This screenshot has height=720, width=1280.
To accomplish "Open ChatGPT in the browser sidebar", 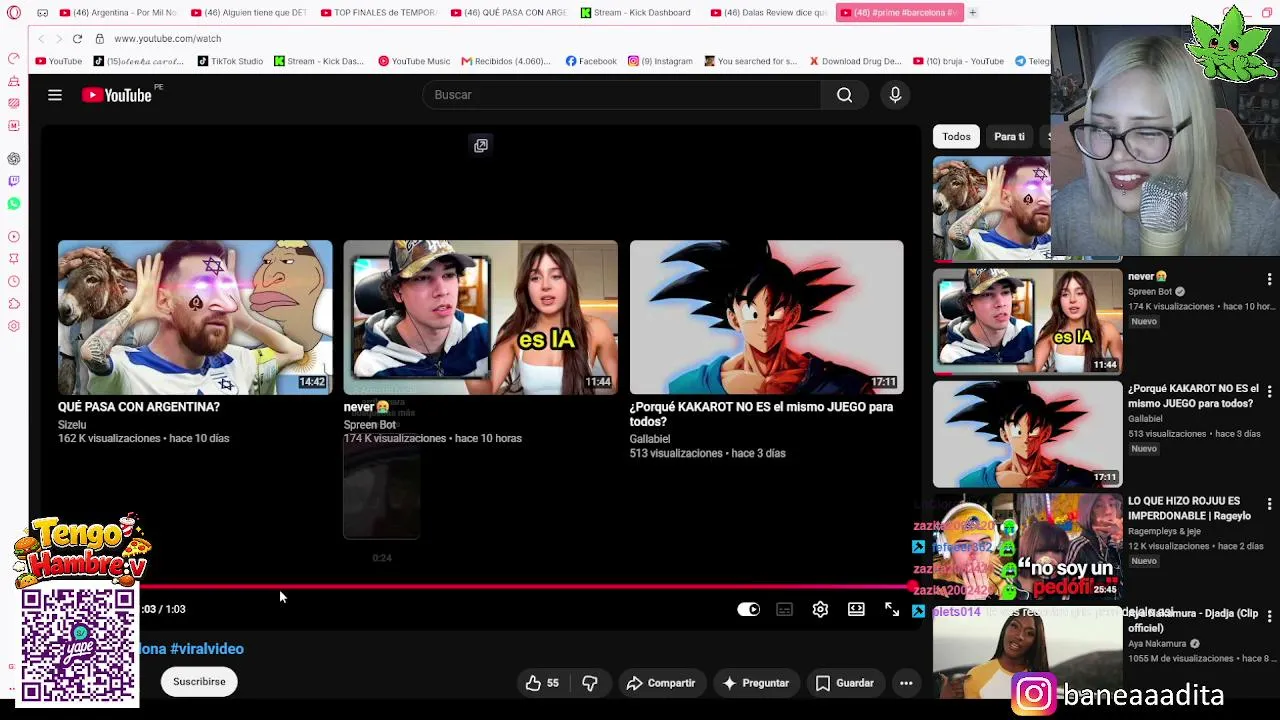I will pos(14,159).
